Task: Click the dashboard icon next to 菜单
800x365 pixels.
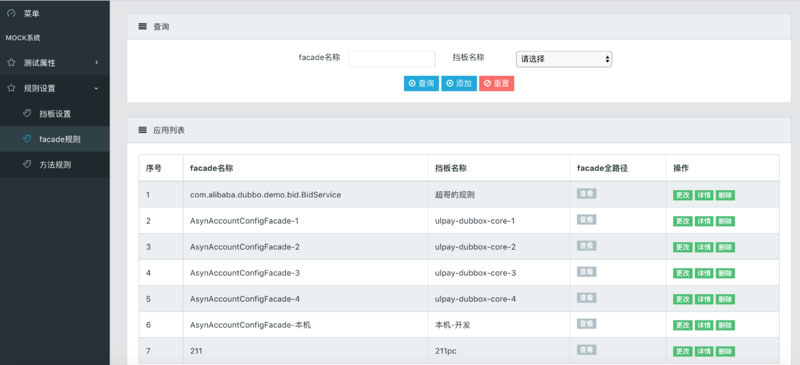Action: (11, 14)
